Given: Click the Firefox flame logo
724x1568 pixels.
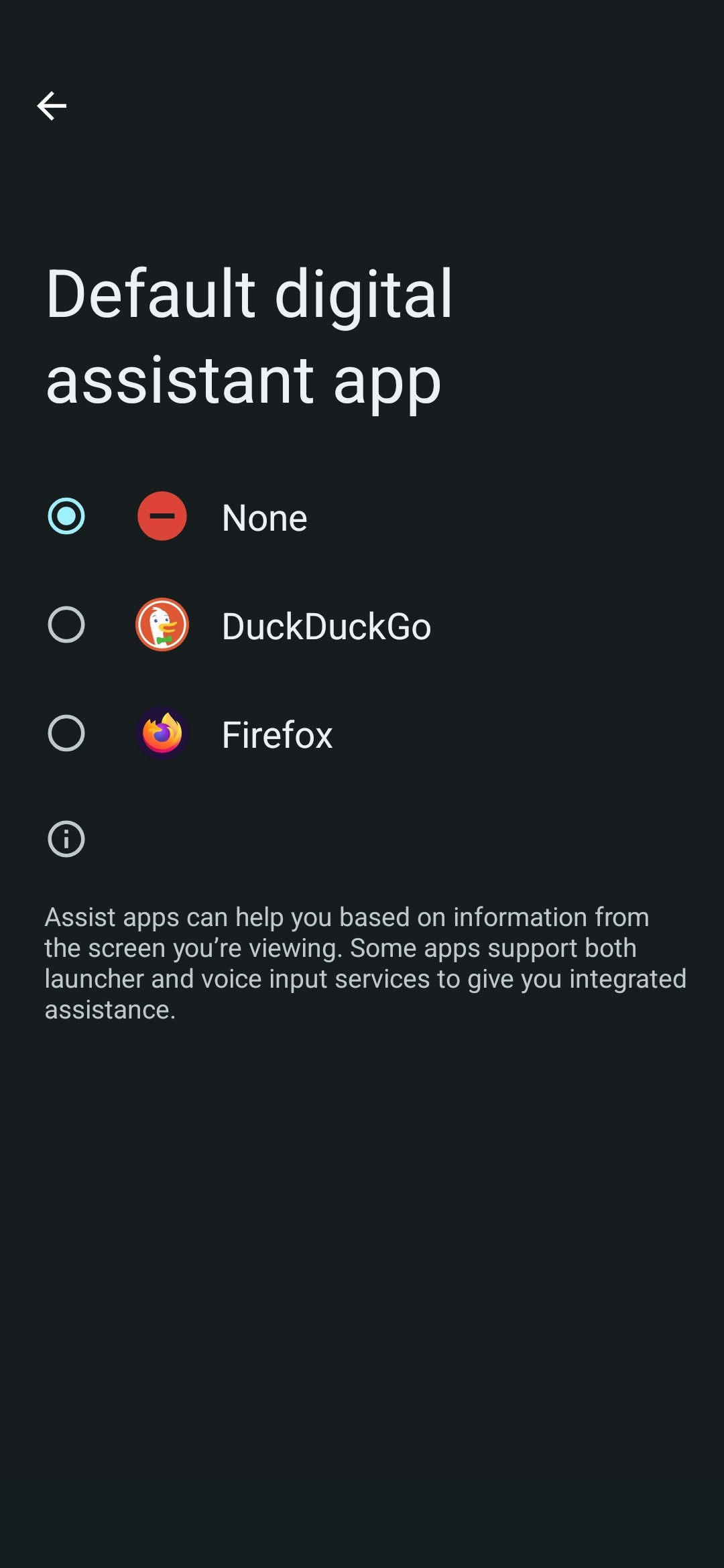Looking at the screenshot, I should click(162, 733).
